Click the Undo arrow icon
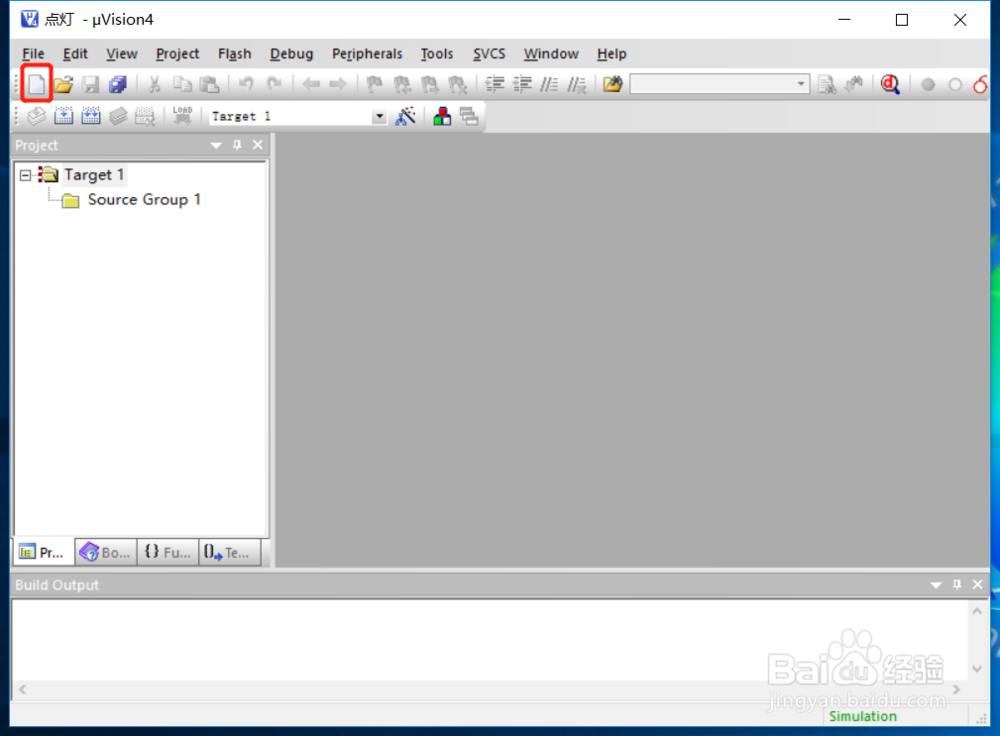This screenshot has height=736, width=1000. [246, 84]
